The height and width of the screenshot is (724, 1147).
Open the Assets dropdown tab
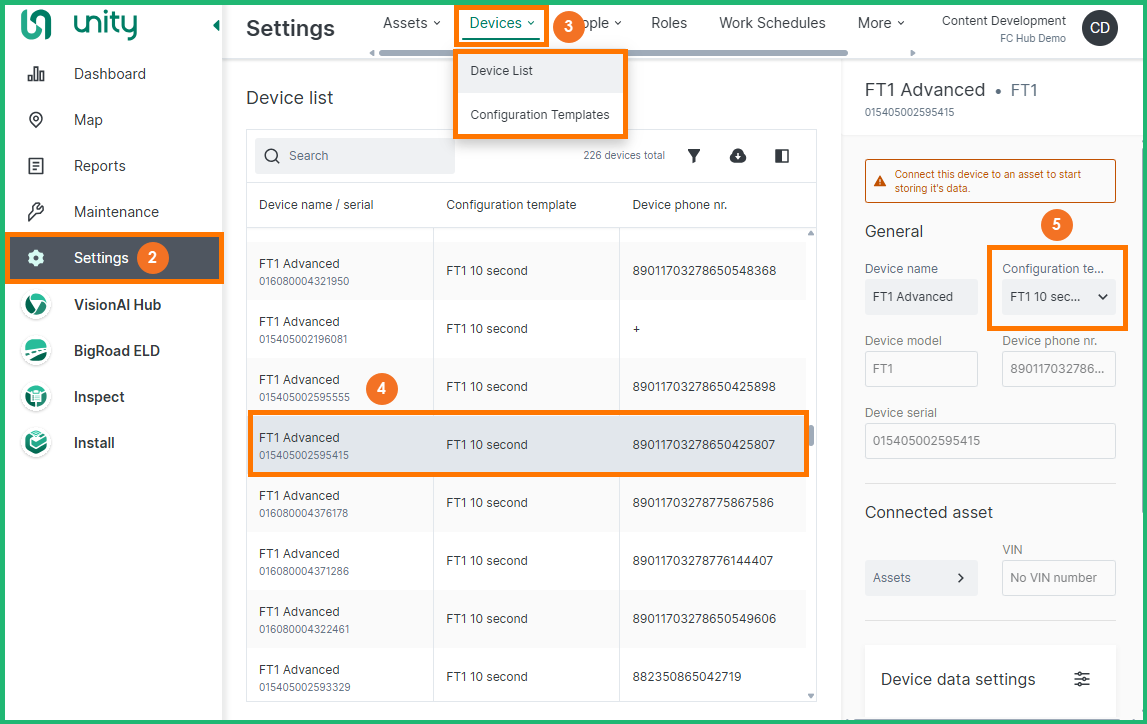411,23
